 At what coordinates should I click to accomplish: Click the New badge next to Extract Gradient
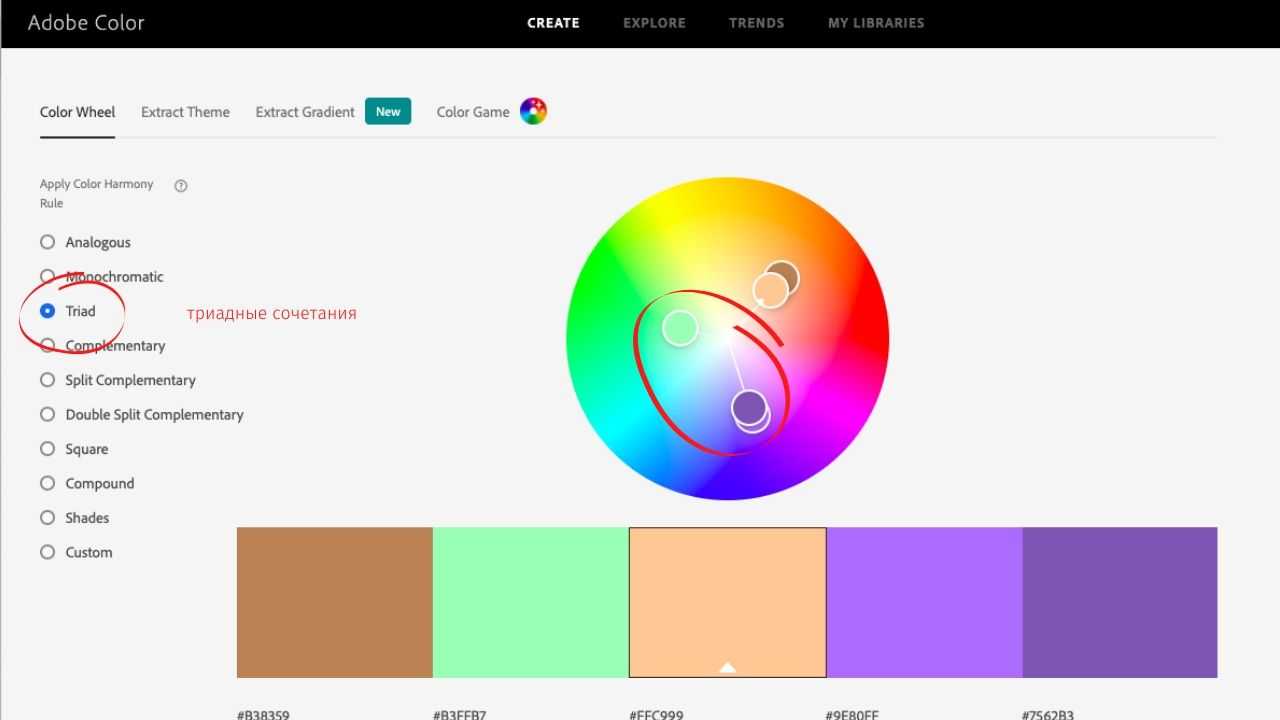[x=388, y=112]
